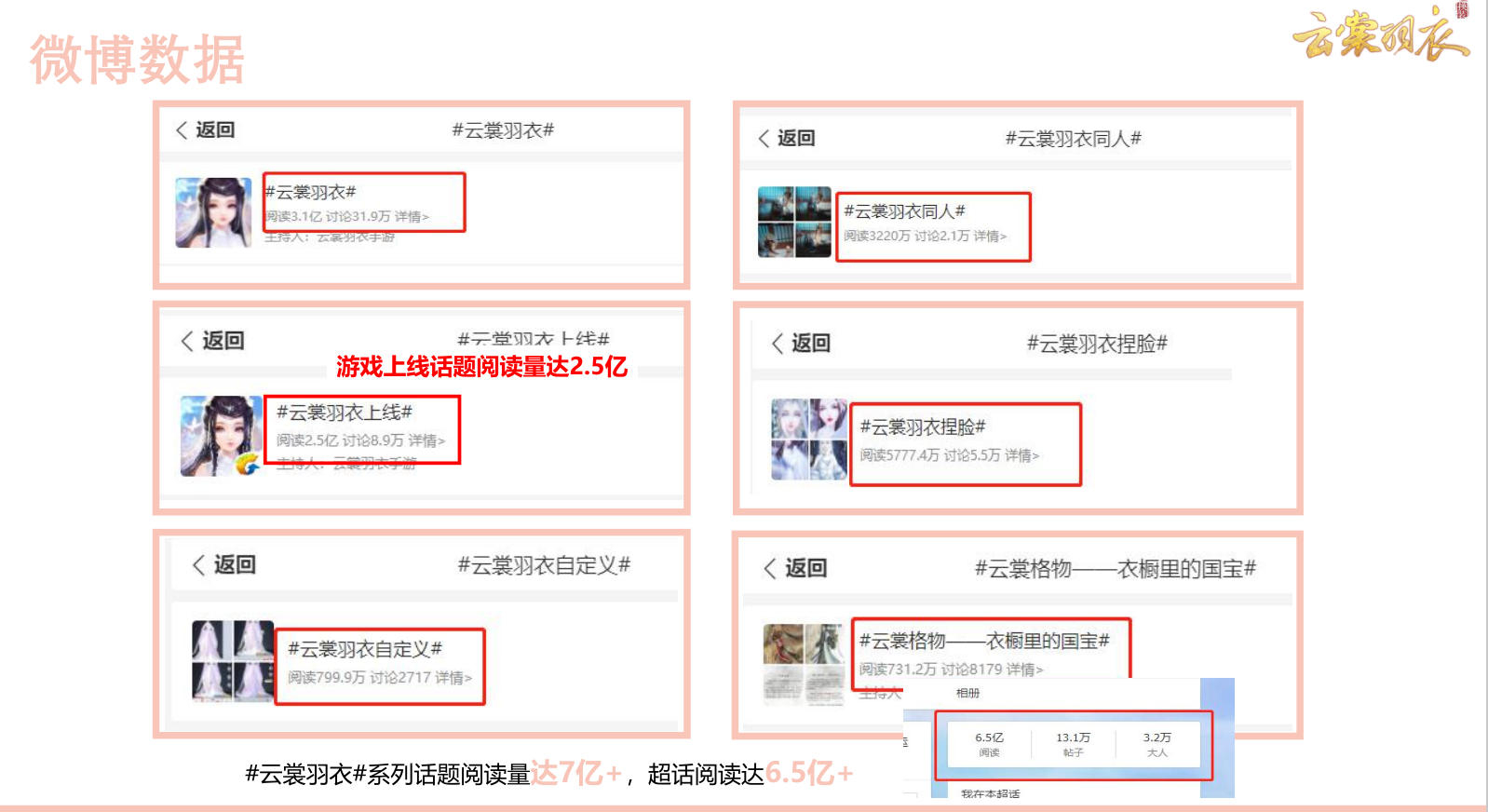Open 详情 link beside 讨论8179
Screen dimensions: 1488x812
click(1024, 670)
